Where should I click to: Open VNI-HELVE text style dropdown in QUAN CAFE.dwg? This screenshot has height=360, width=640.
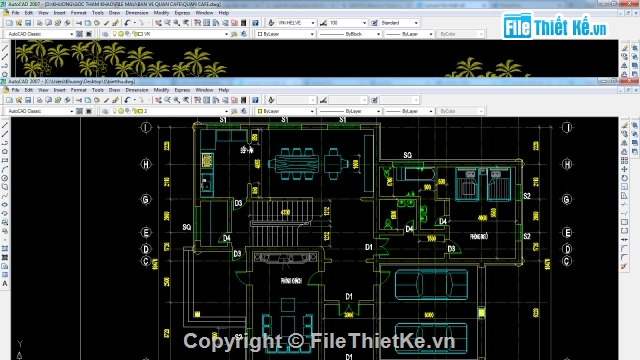click(x=296, y=23)
